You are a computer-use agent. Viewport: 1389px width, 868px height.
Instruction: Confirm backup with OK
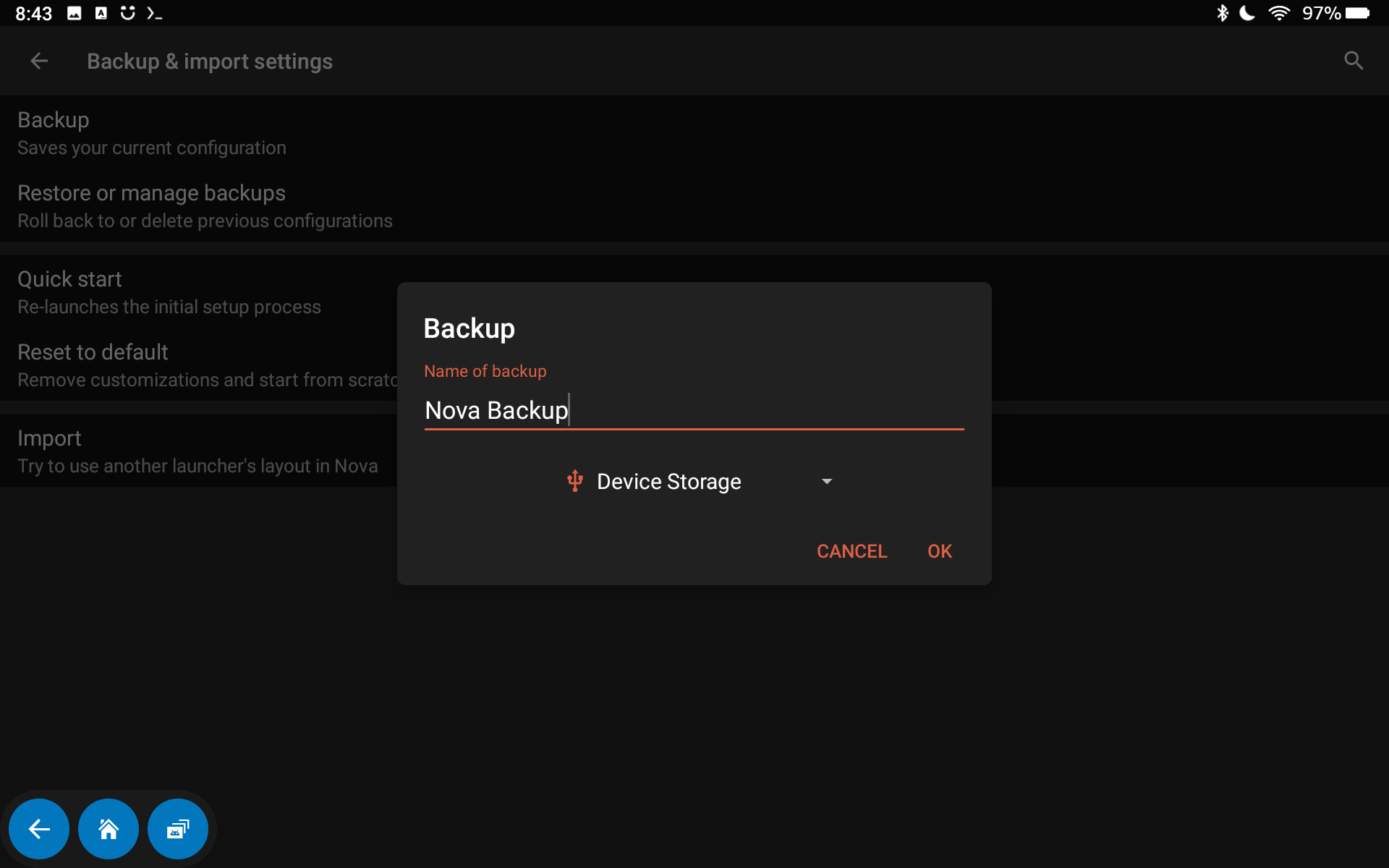940,551
